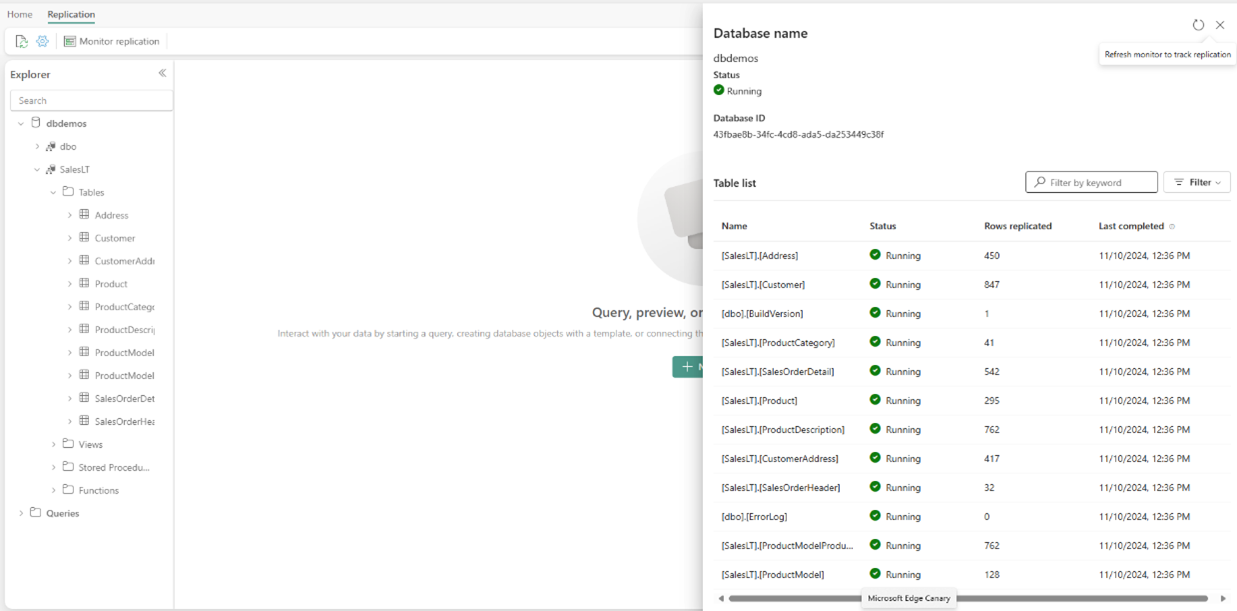Click the Functions folder icon

tap(68, 489)
